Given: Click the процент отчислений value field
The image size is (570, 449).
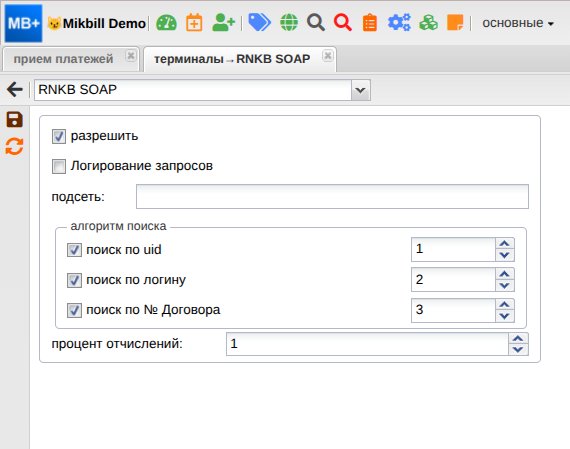Looking at the screenshot, I should click(367, 344).
